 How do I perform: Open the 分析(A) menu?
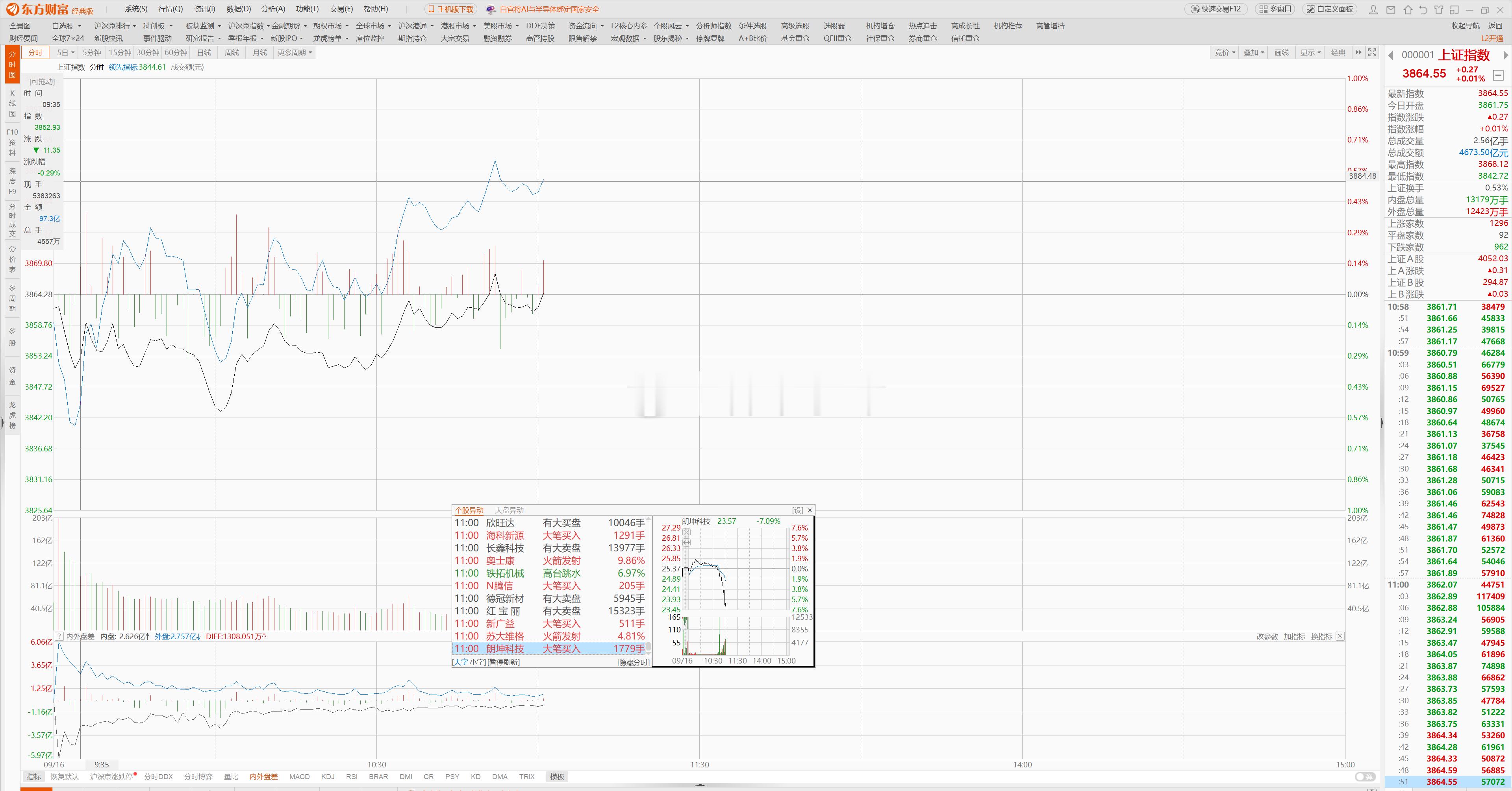click(273, 9)
